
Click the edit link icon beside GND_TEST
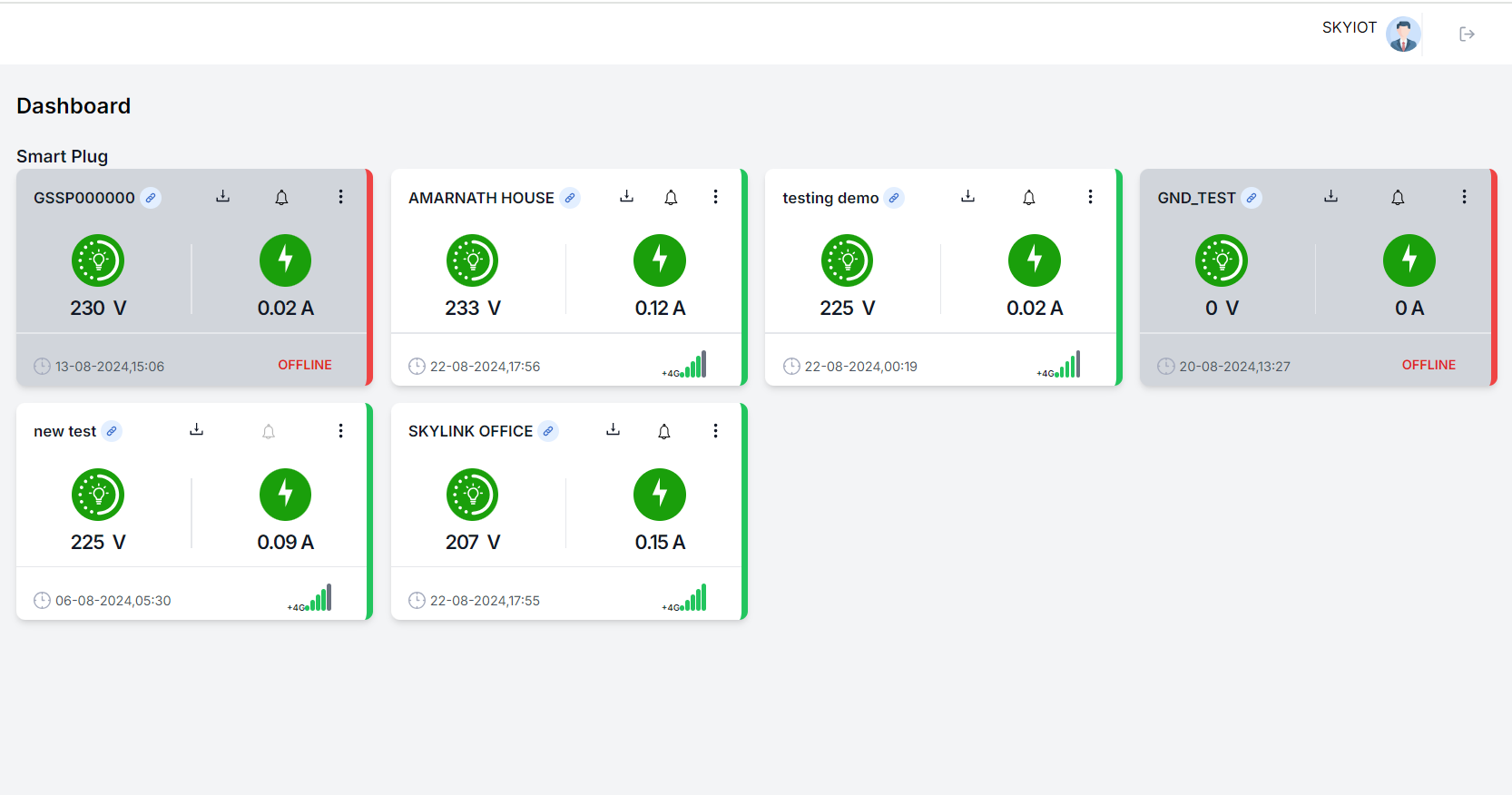click(1252, 198)
